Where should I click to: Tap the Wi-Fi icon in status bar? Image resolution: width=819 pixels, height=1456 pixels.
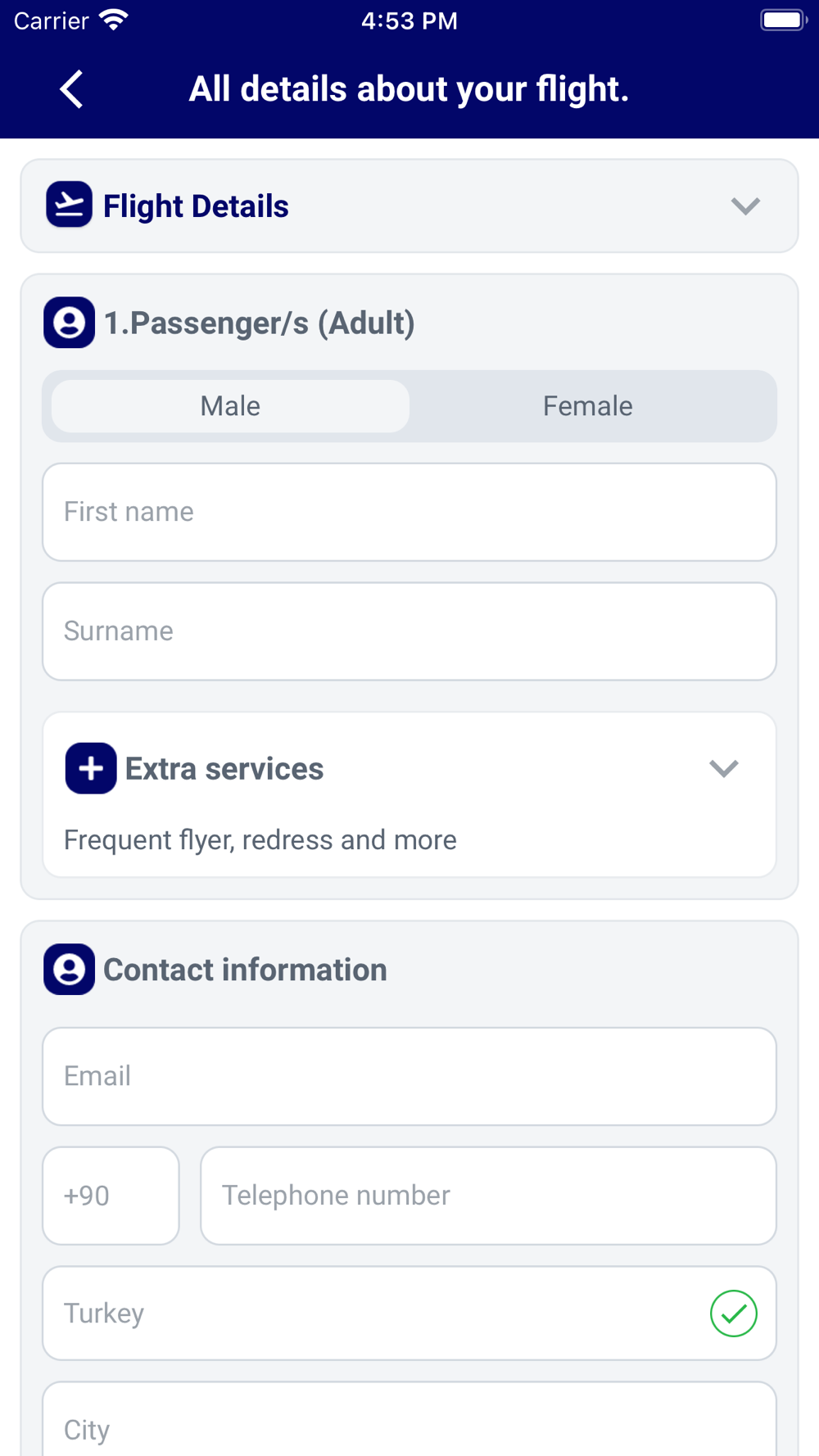(114, 20)
